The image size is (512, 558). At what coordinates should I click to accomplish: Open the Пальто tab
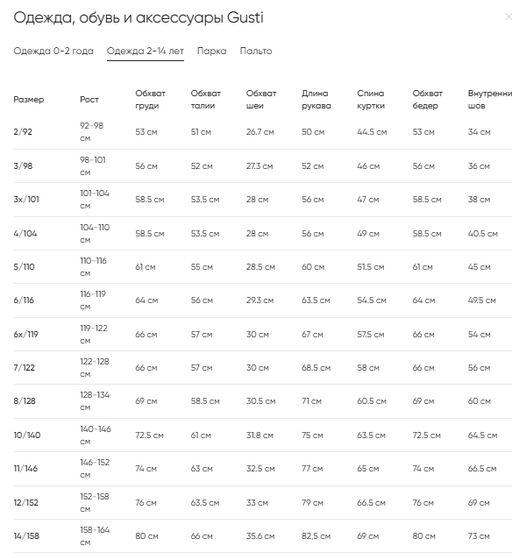pos(256,51)
